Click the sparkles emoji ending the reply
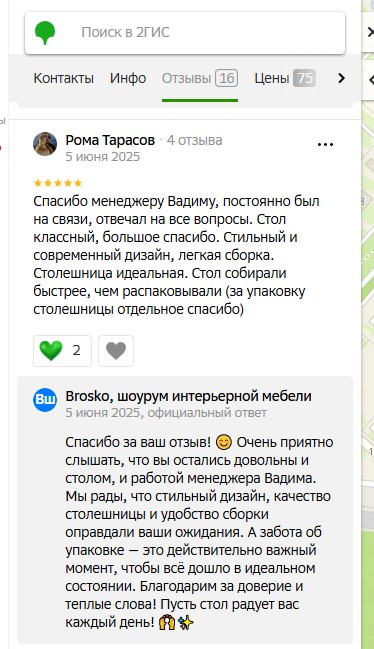The image size is (374, 649). [186, 622]
